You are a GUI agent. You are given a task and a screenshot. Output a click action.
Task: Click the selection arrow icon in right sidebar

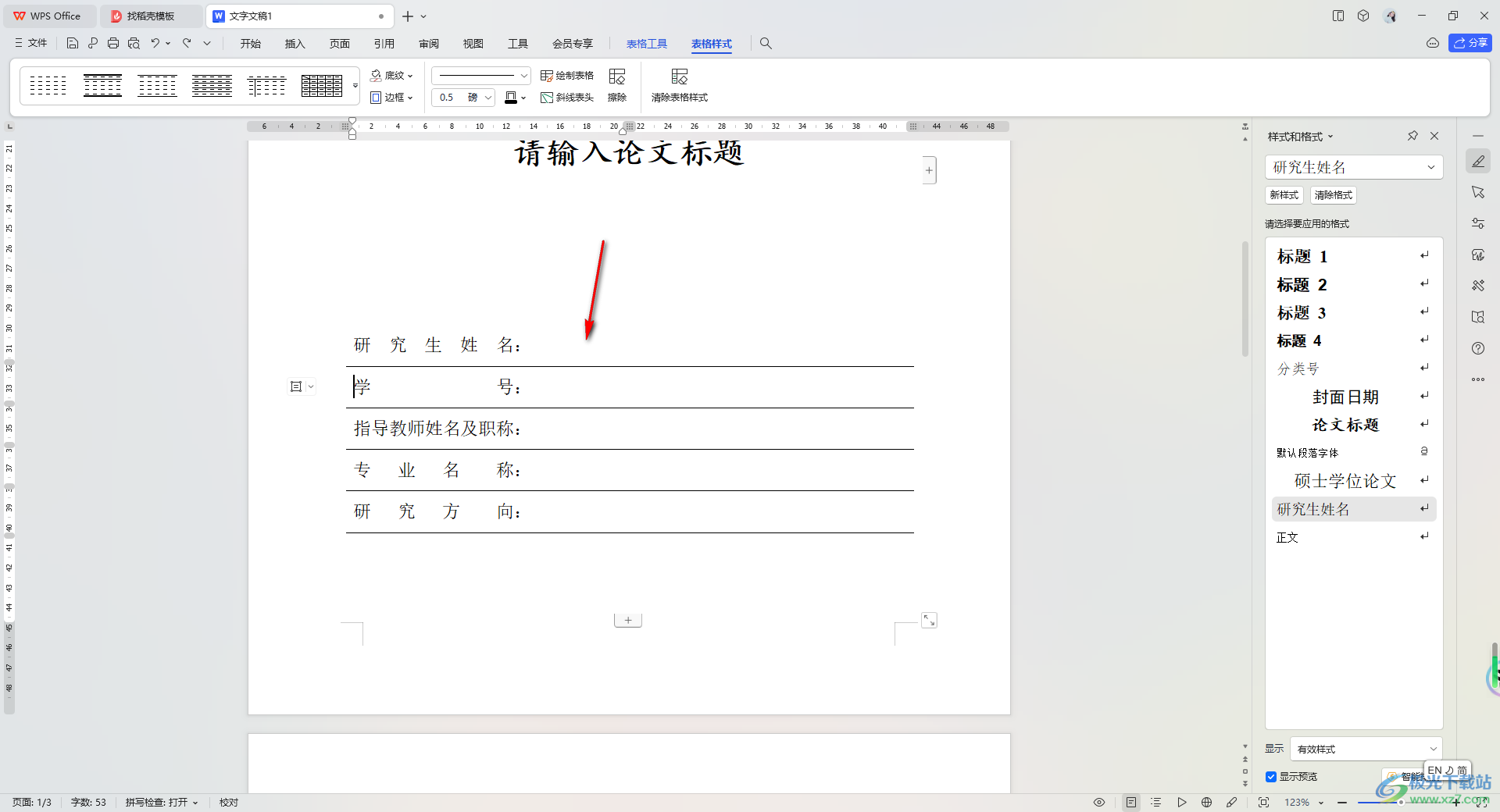point(1478,192)
